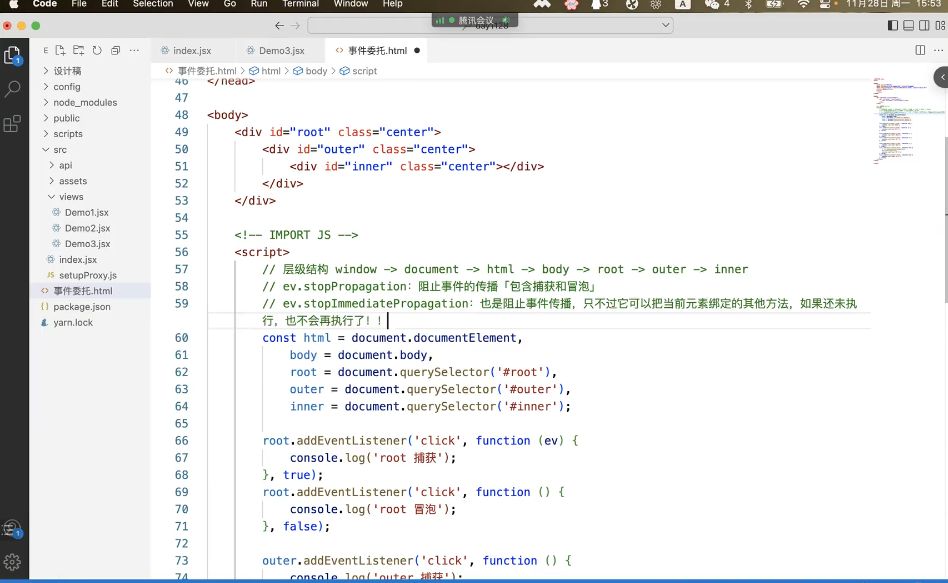
Task: Click the html breadcrumb segment
Action: (265, 71)
